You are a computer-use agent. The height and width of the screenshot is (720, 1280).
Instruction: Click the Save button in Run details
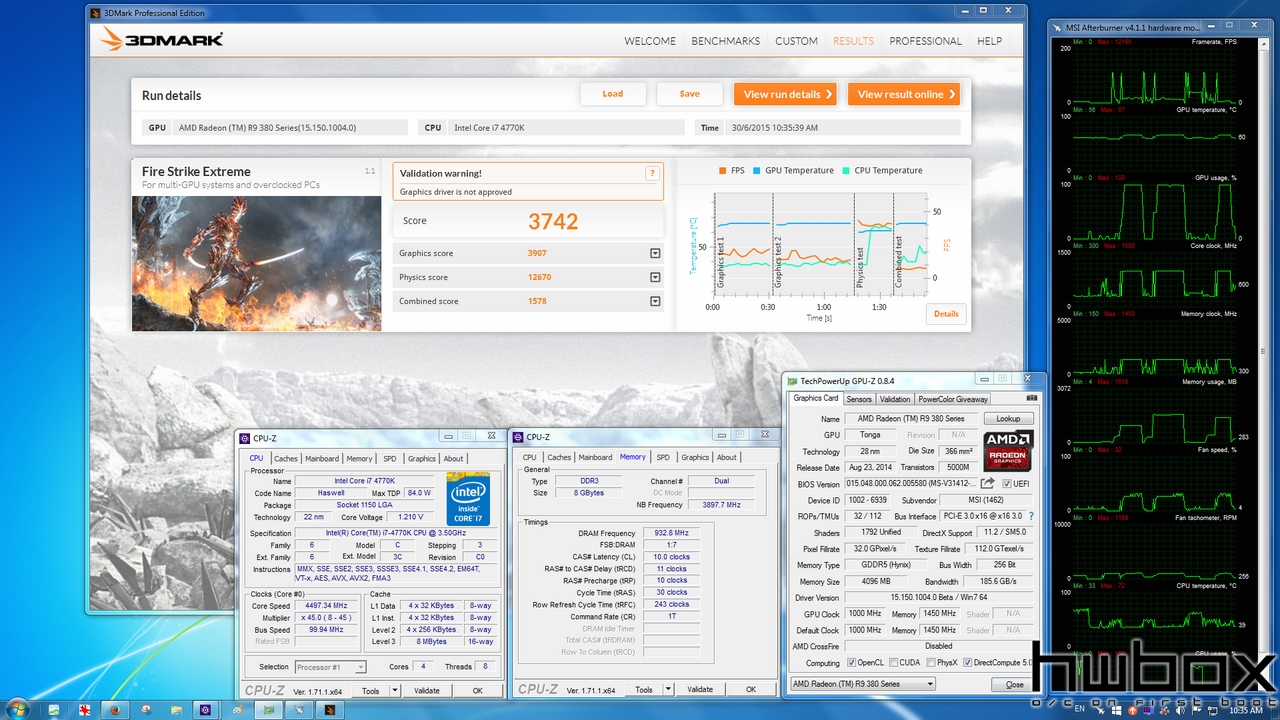(x=689, y=94)
